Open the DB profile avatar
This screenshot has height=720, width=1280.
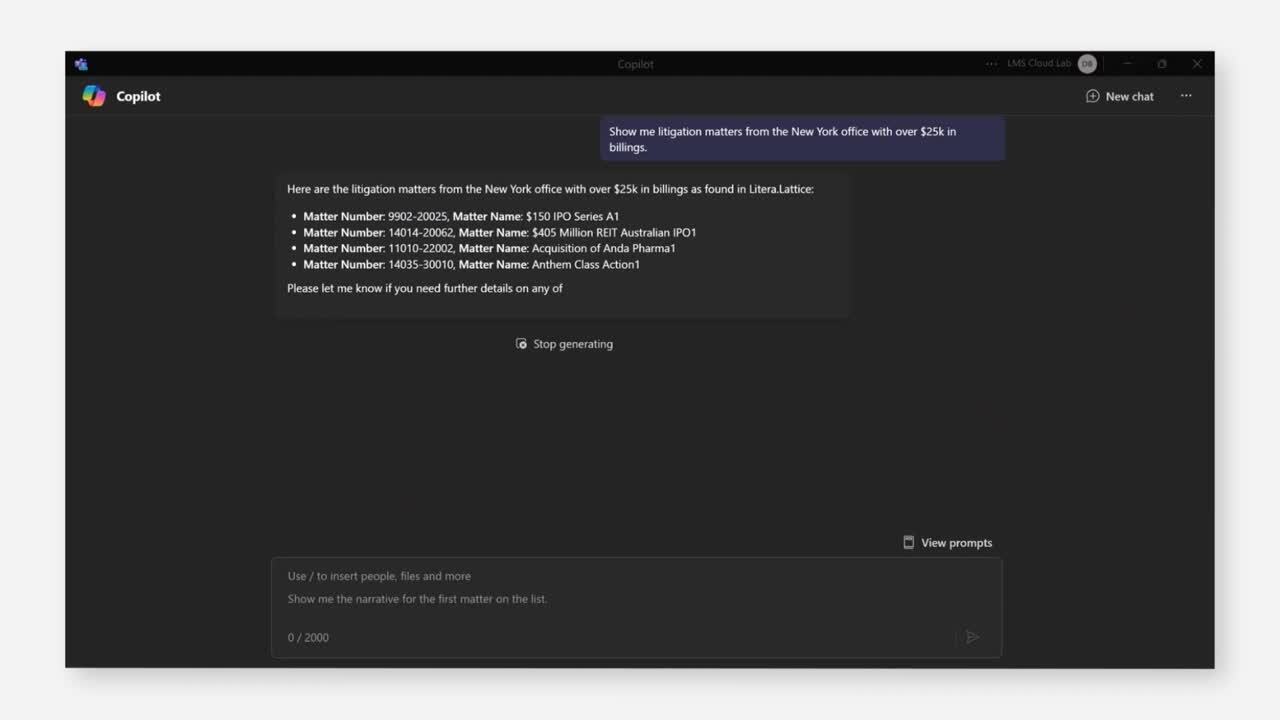(1087, 64)
